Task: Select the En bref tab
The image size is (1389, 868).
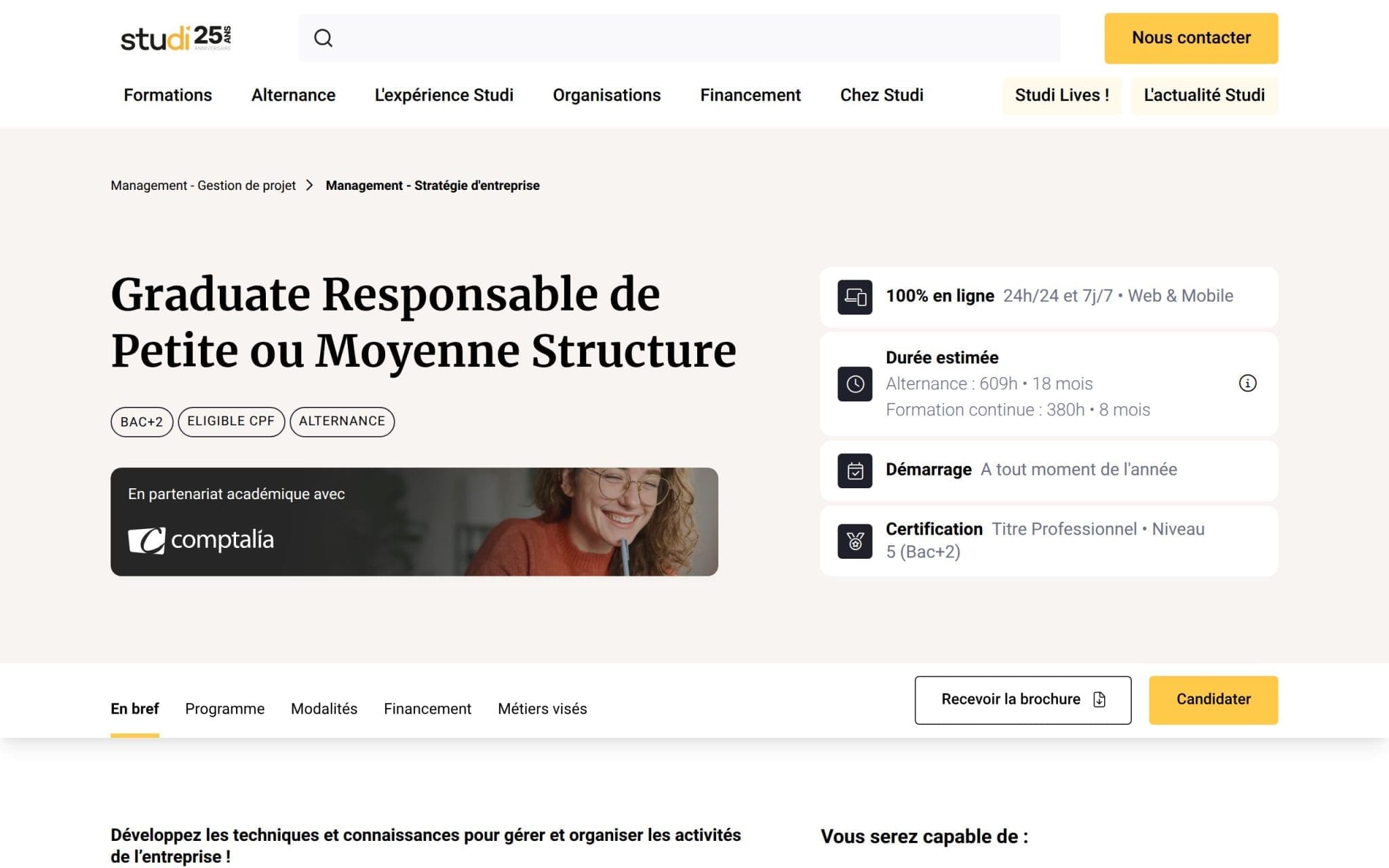Action: pos(134,709)
